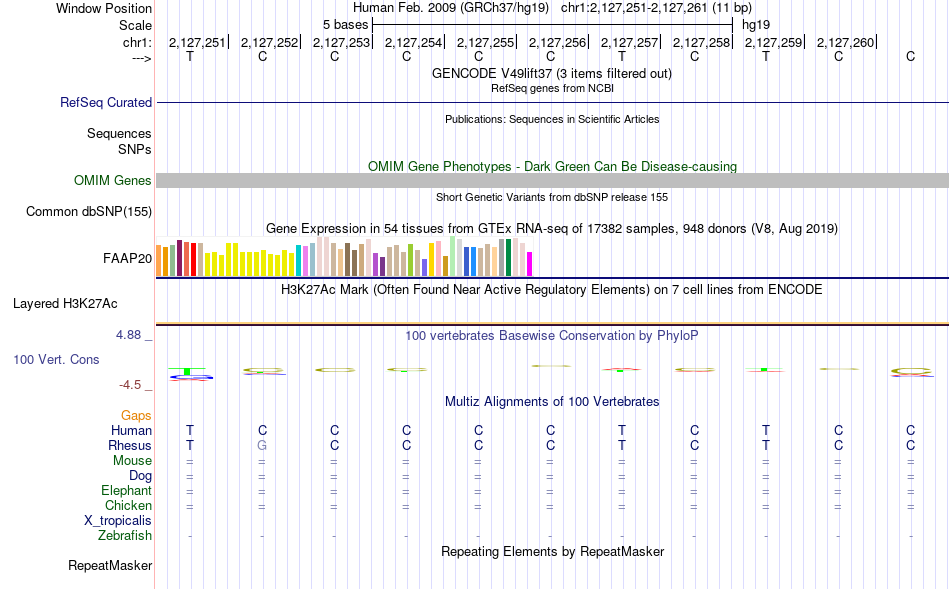
Task: Select the Scale track label
Action: [x=135, y=25]
